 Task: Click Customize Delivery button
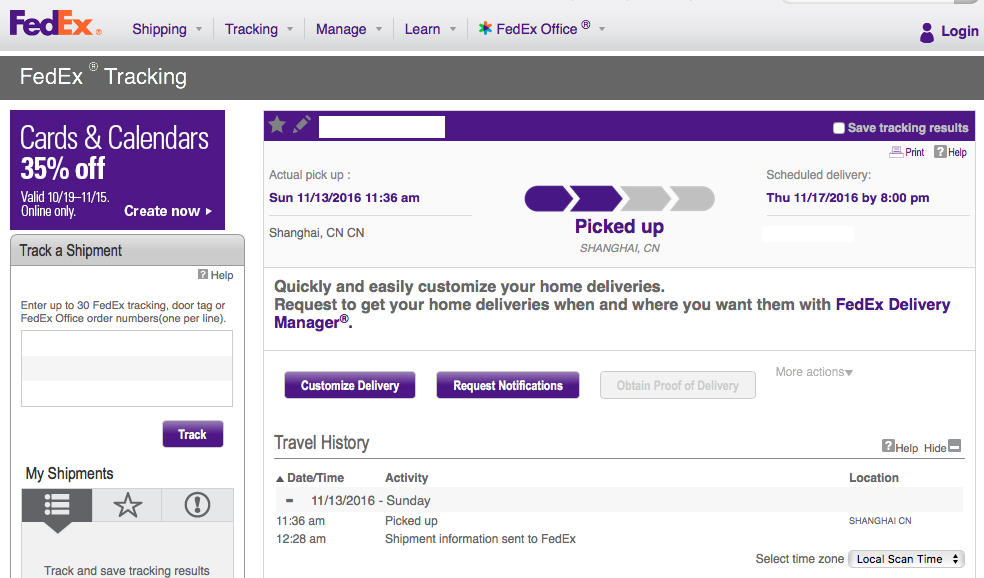[350, 385]
